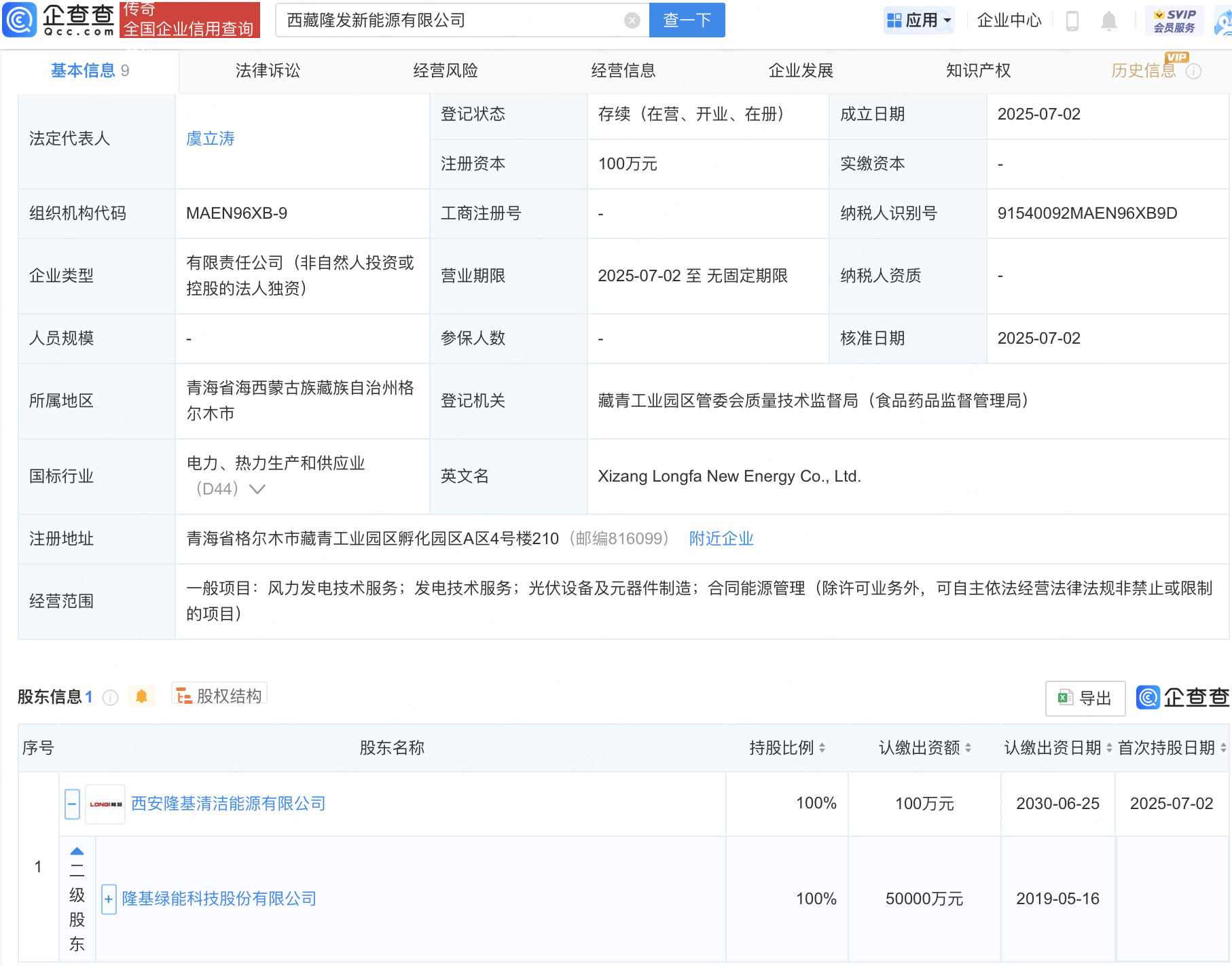Clear the search field with the X icon
The image size is (1232, 966).
pyautogui.click(x=632, y=20)
